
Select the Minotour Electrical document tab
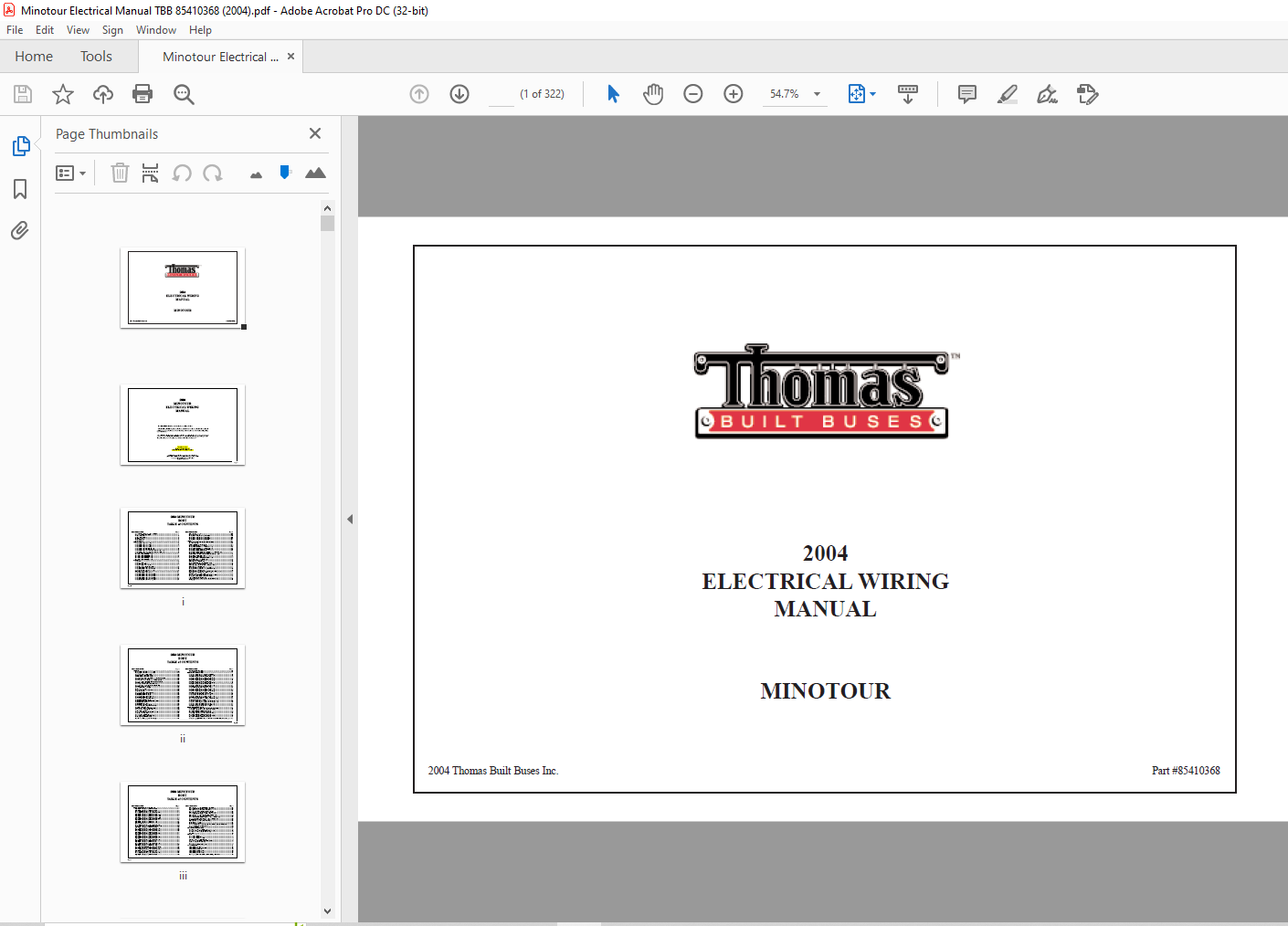(x=219, y=57)
